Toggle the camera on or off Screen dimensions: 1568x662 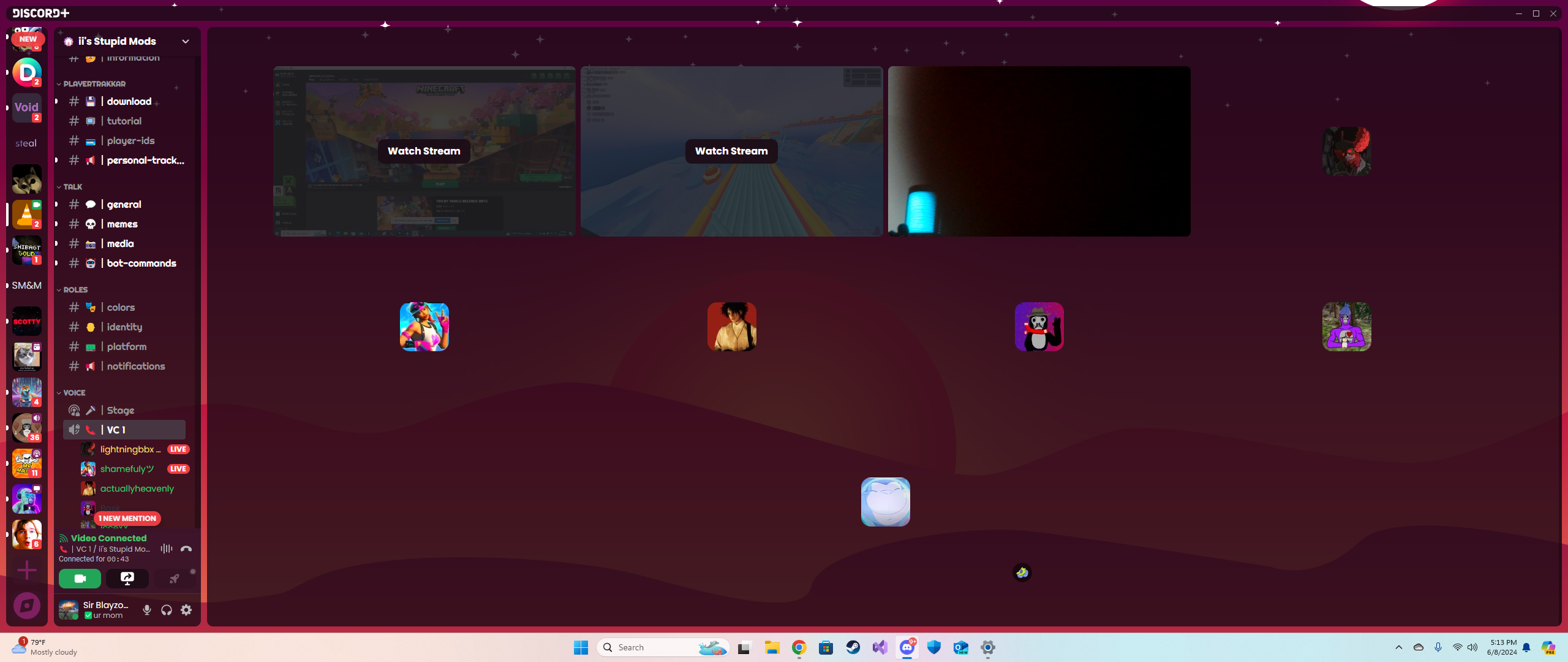(x=80, y=578)
